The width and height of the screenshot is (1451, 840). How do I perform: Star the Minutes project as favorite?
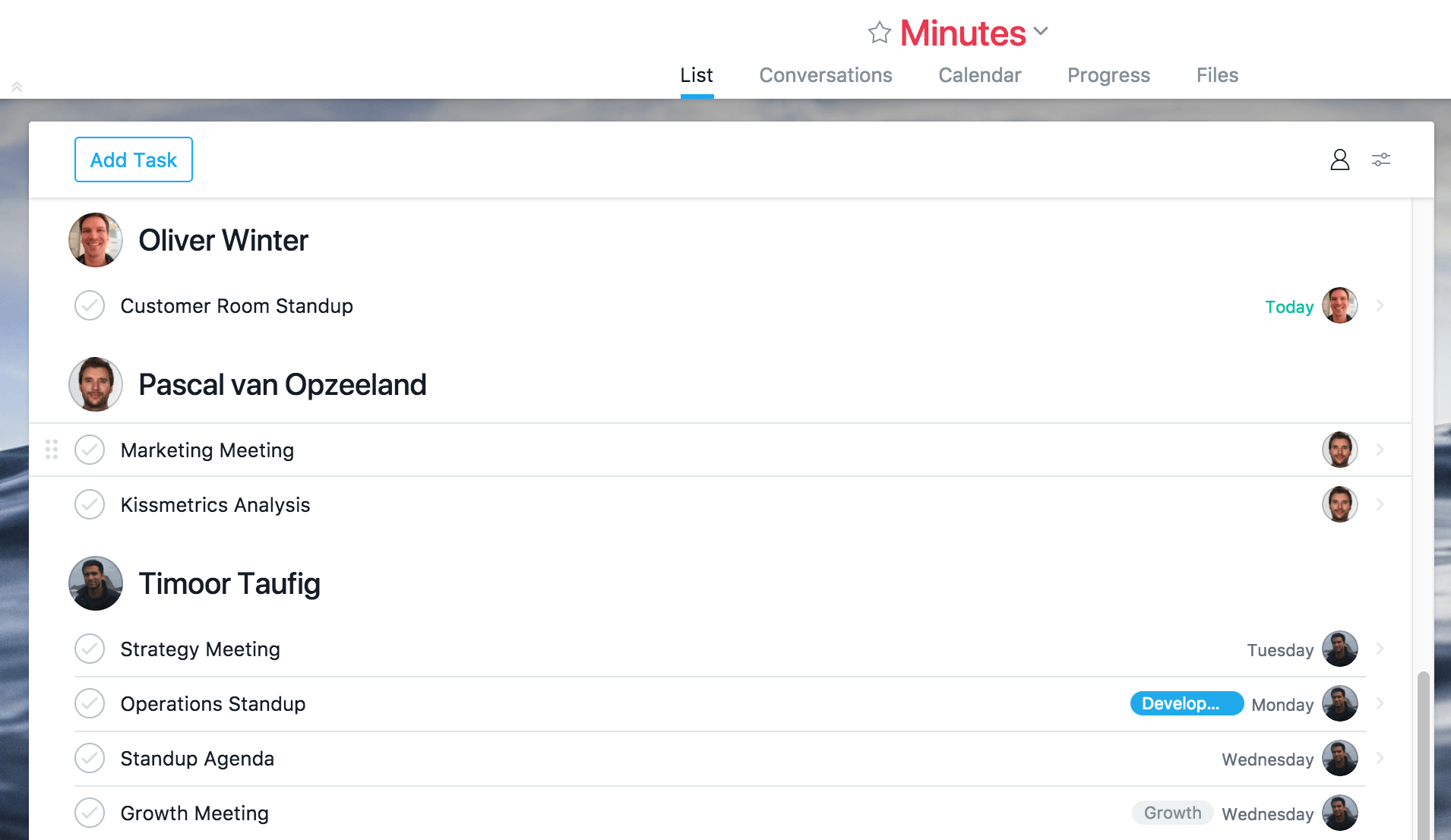coord(879,33)
